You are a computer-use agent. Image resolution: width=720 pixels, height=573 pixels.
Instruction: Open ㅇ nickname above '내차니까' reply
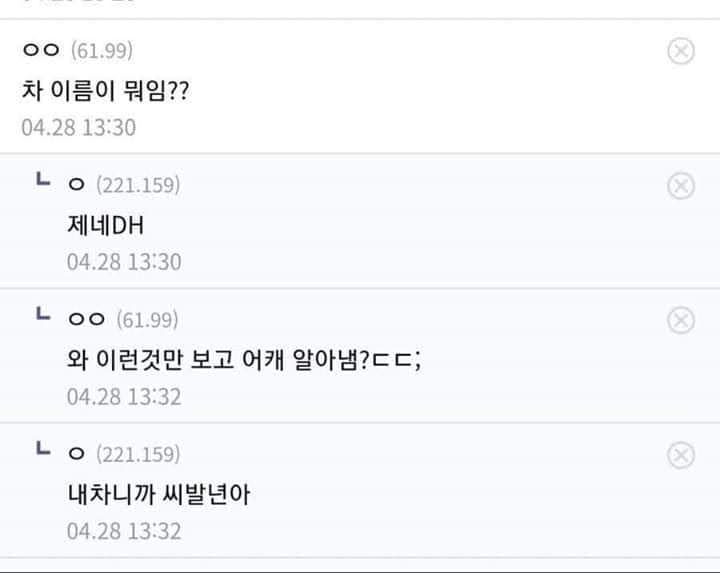point(77,456)
